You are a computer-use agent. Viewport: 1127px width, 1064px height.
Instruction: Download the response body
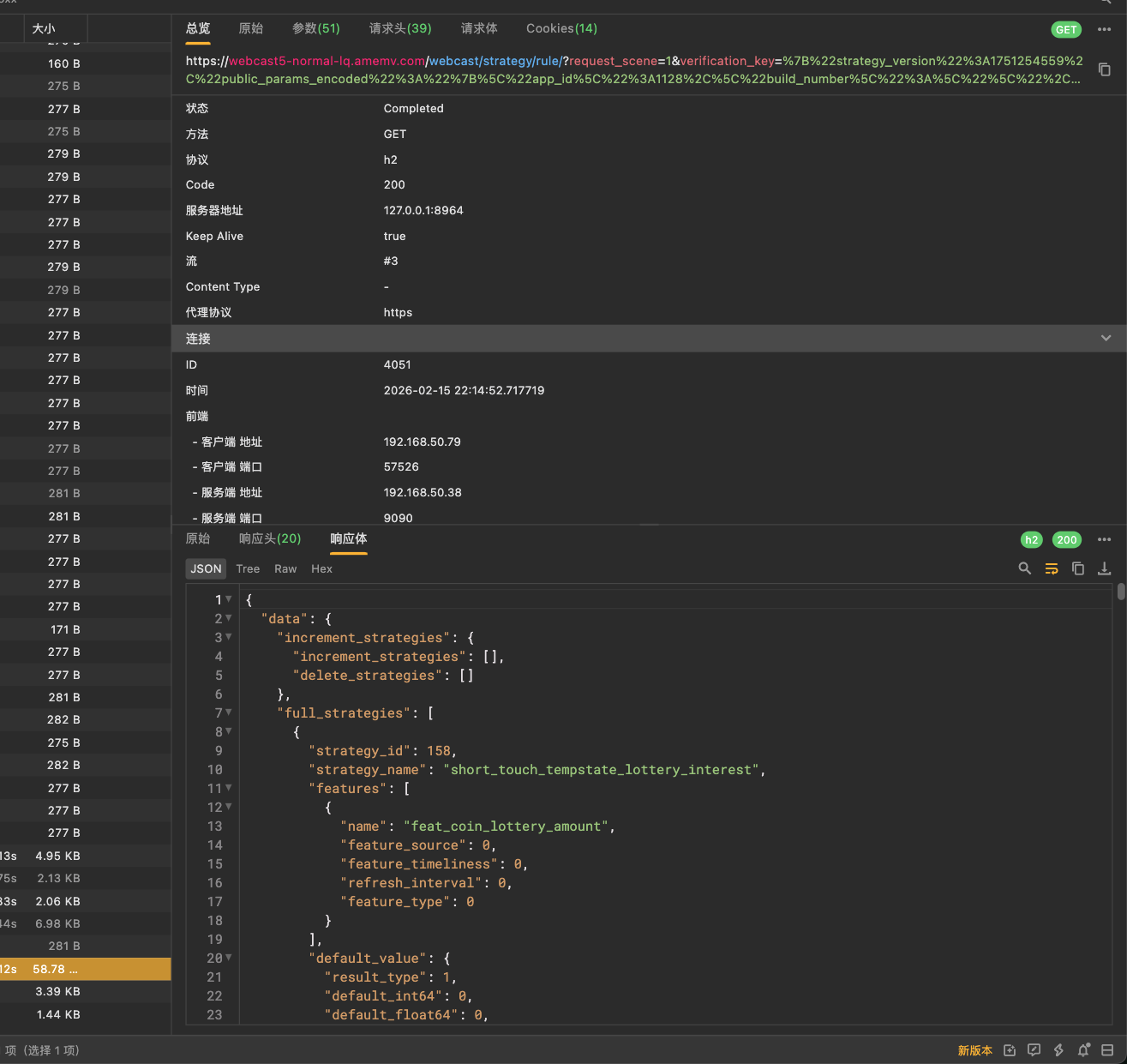pos(1105,568)
